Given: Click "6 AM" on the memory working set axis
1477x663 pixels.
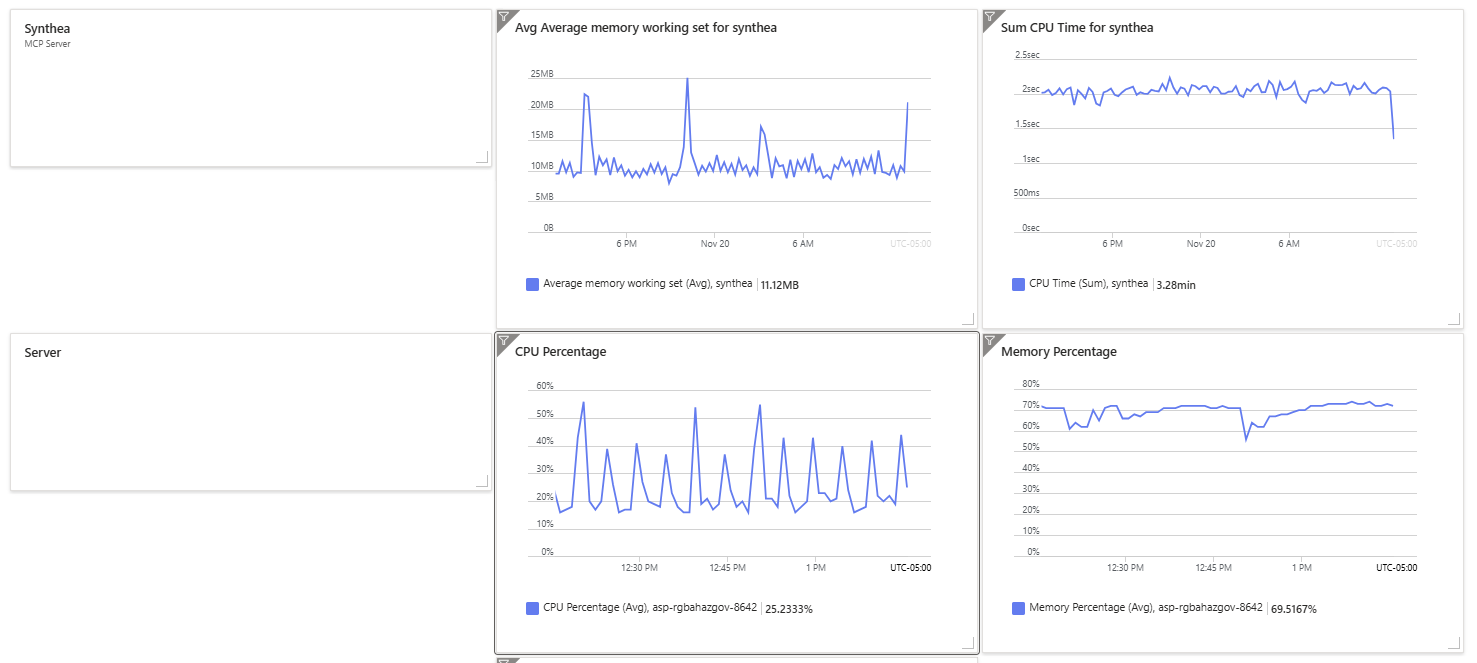Looking at the screenshot, I should coord(802,244).
